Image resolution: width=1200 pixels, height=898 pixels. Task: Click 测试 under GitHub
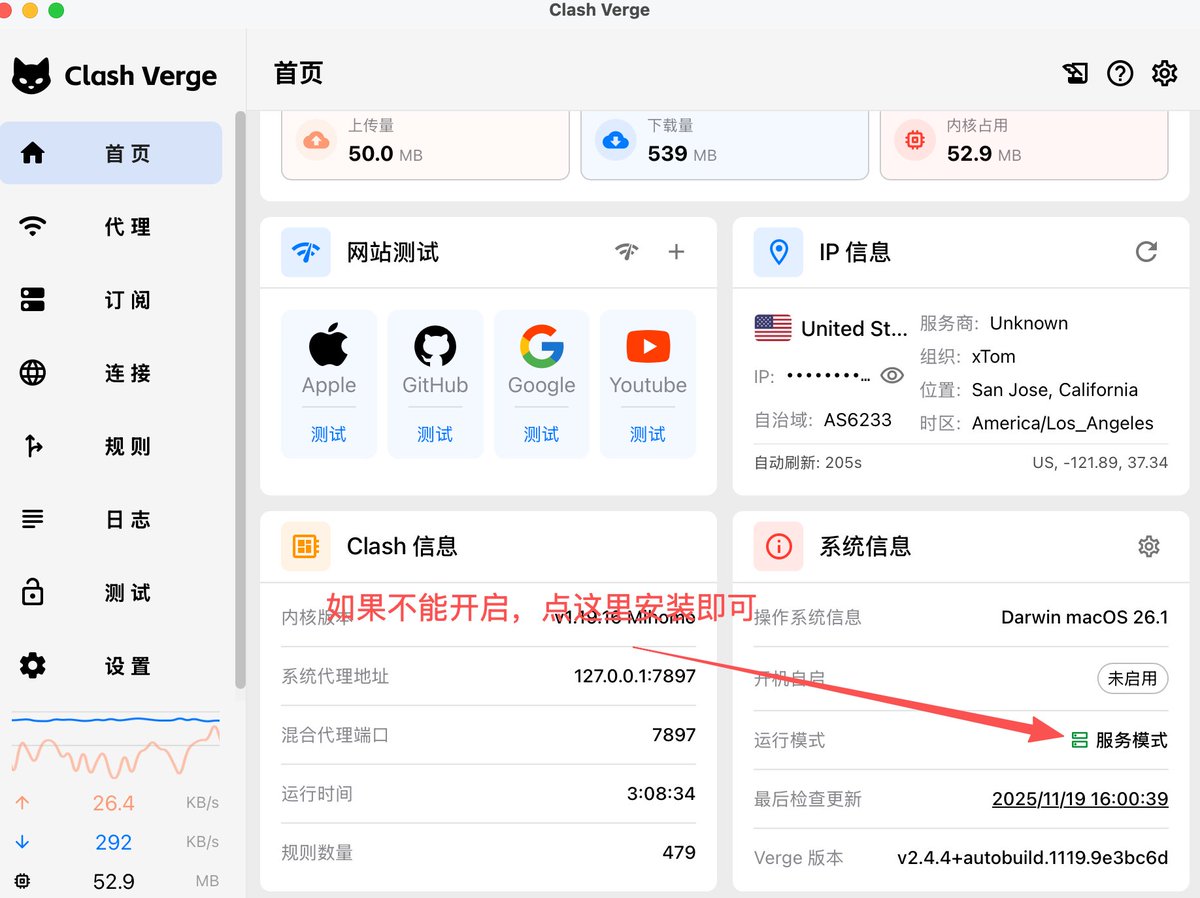[435, 434]
